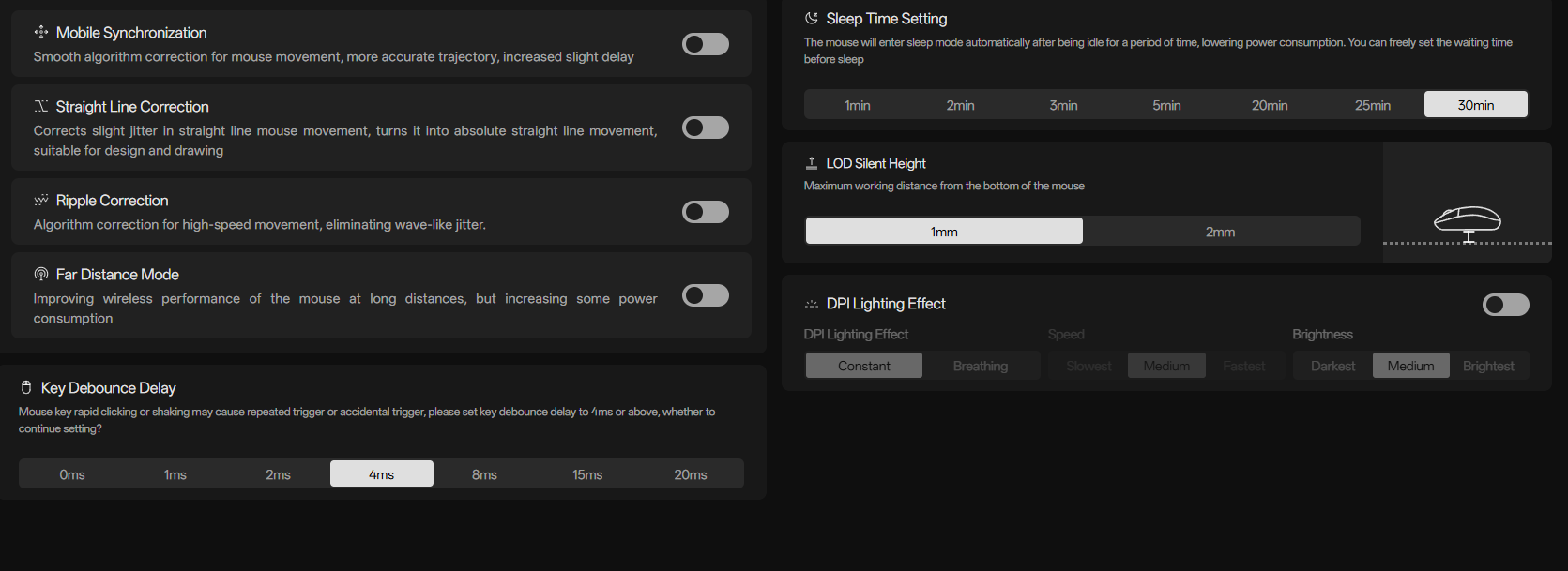1568x571 pixels.
Task: Enable Far Distance Mode switch
Action: click(x=705, y=295)
